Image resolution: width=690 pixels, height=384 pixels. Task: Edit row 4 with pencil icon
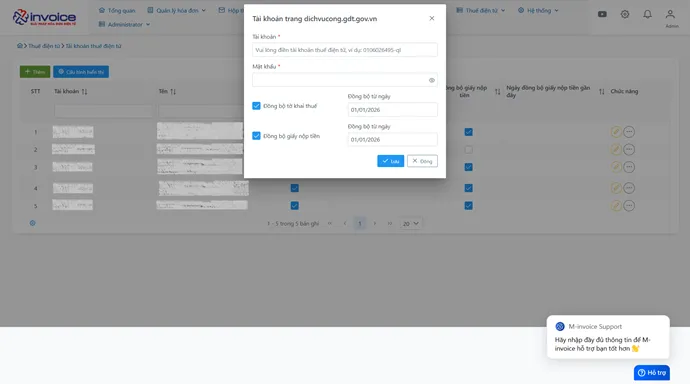coord(616,188)
